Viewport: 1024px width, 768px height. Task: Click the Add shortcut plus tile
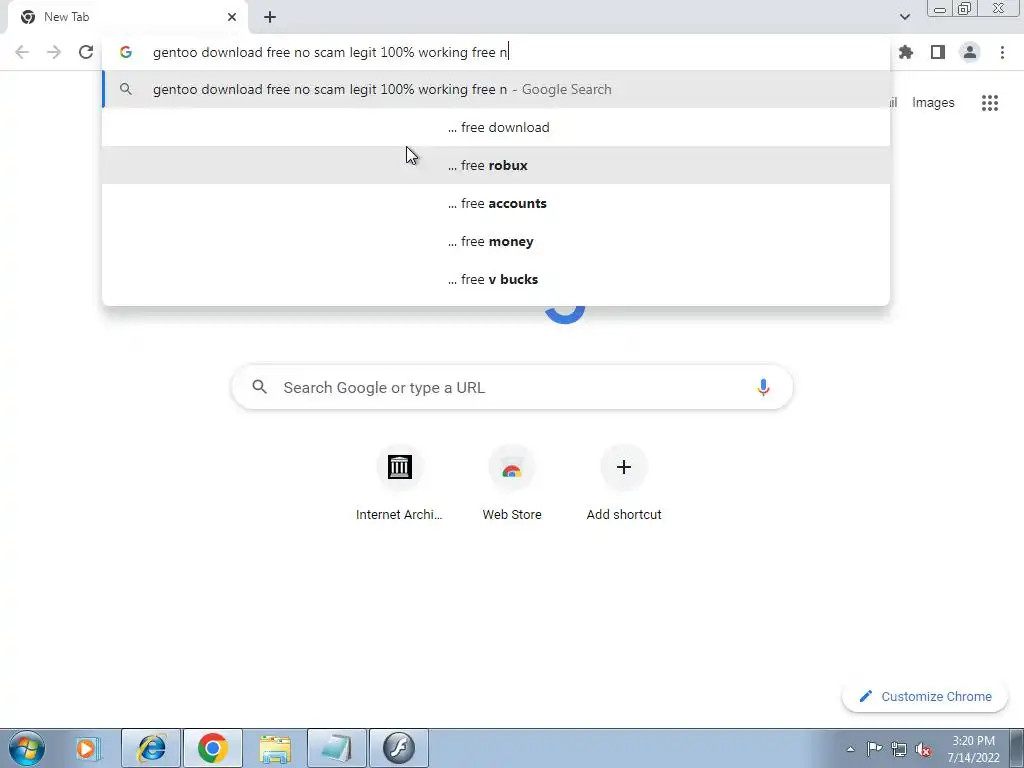point(624,484)
